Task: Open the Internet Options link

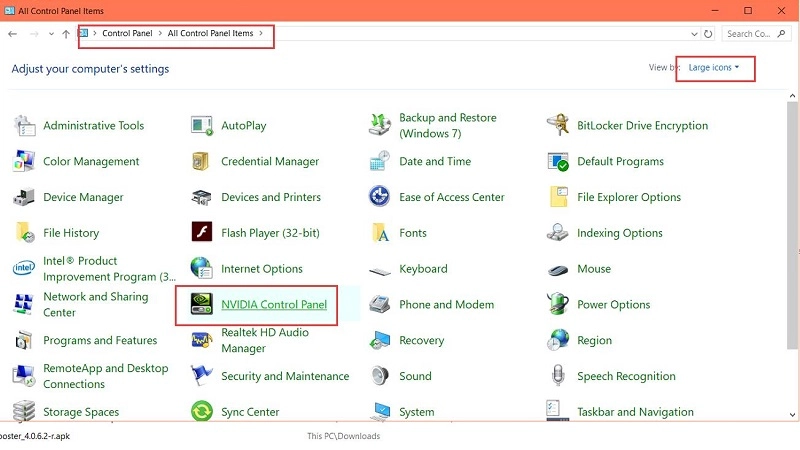Action: 262,269
